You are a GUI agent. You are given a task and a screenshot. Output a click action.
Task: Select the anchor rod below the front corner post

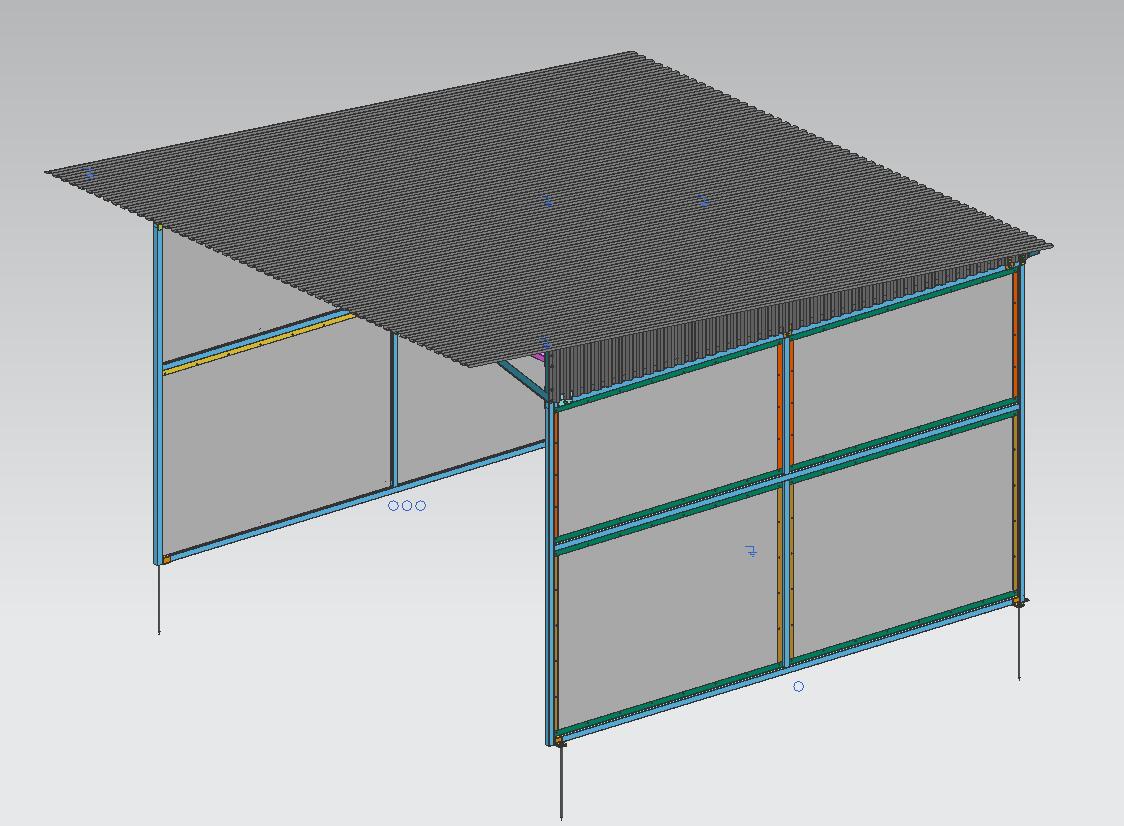click(561, 782)
